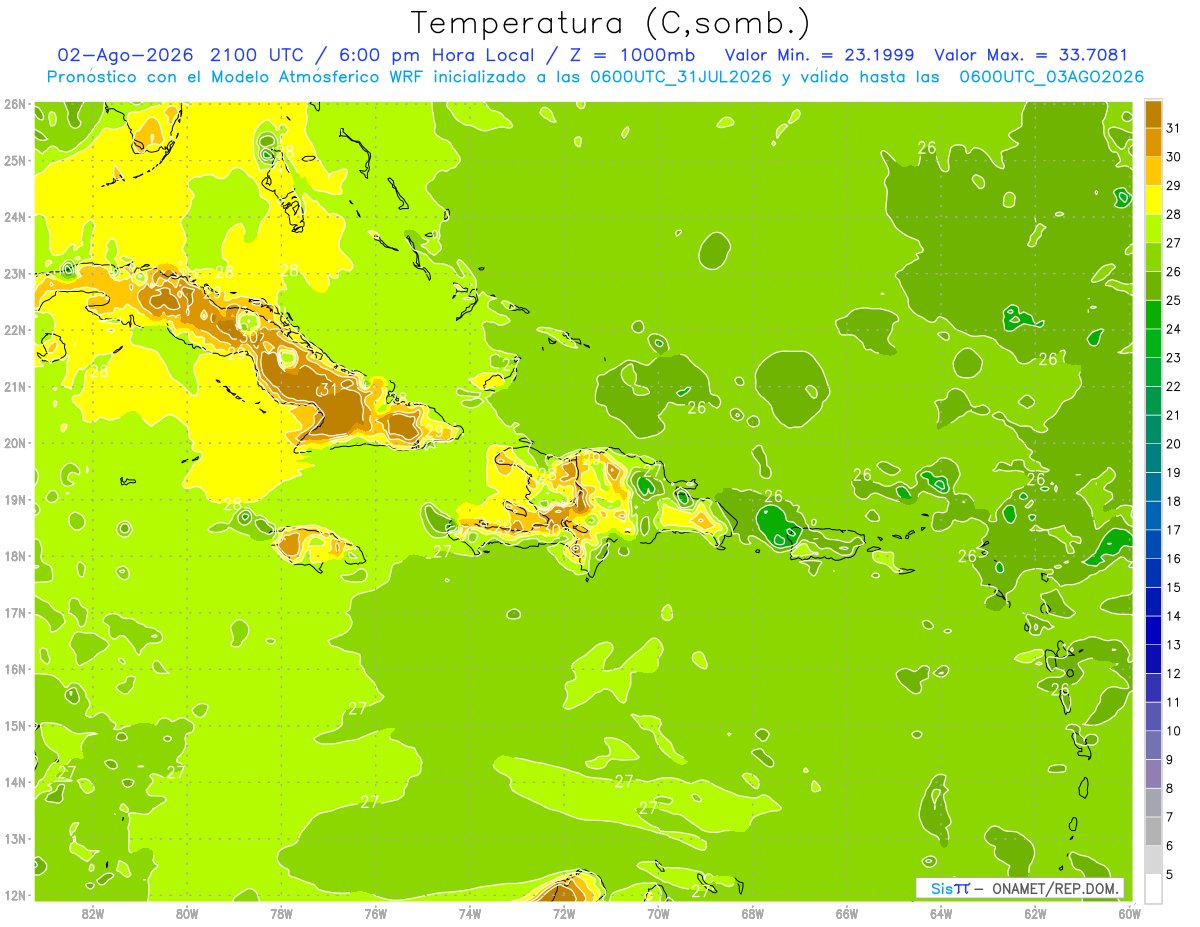Image resolution: width=1200 pixels, height=927 pixels.
Task: Click the brown legend swatch above 31
Action: pyautogui.click(x=1153, y=114)
